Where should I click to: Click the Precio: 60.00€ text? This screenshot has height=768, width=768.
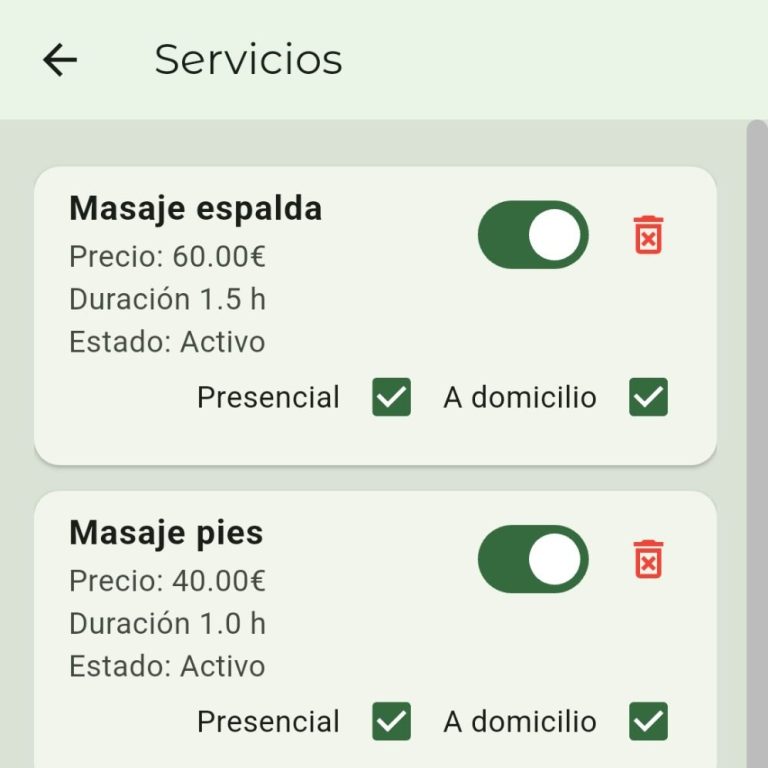pos(167,257)
